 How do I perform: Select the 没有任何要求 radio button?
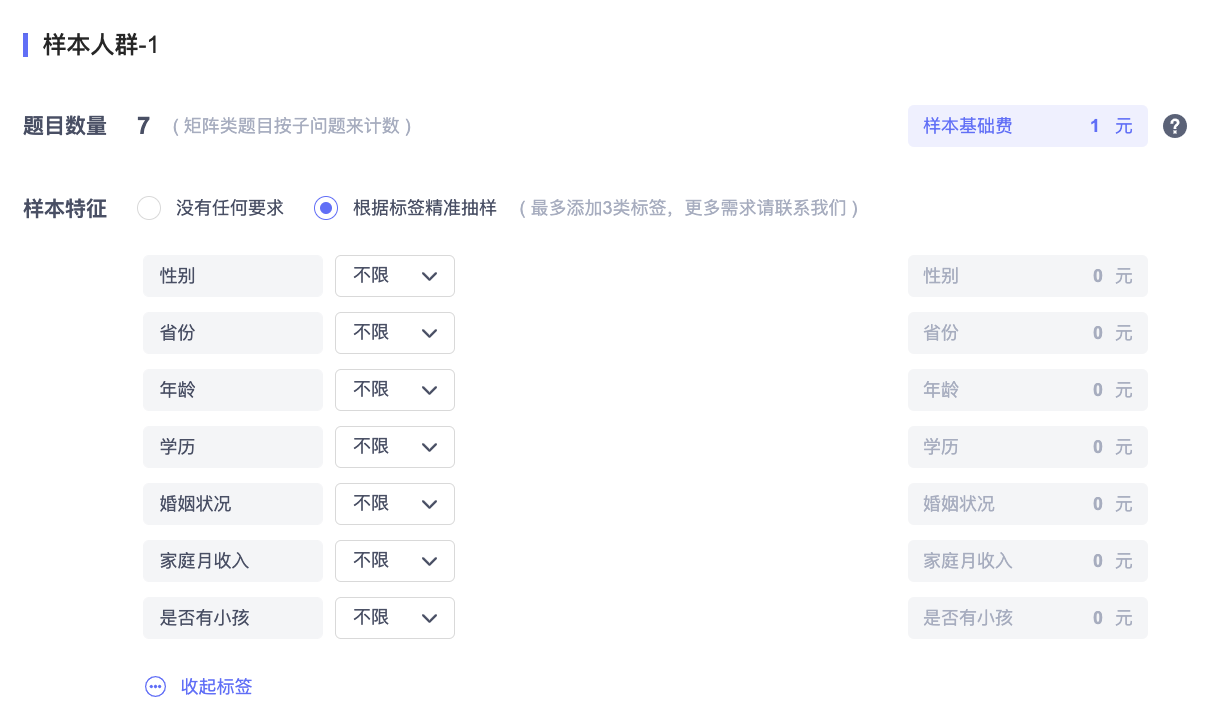click(149, 208)
